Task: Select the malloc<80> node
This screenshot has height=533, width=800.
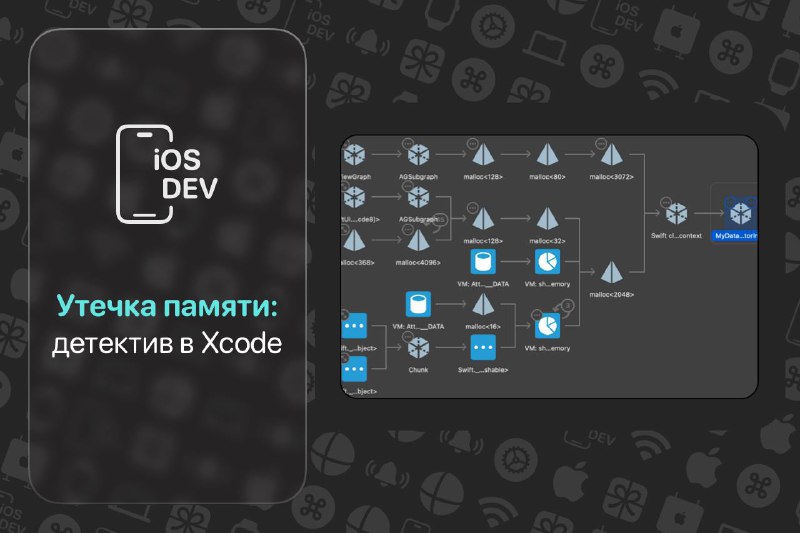Action: pos(547,154)
